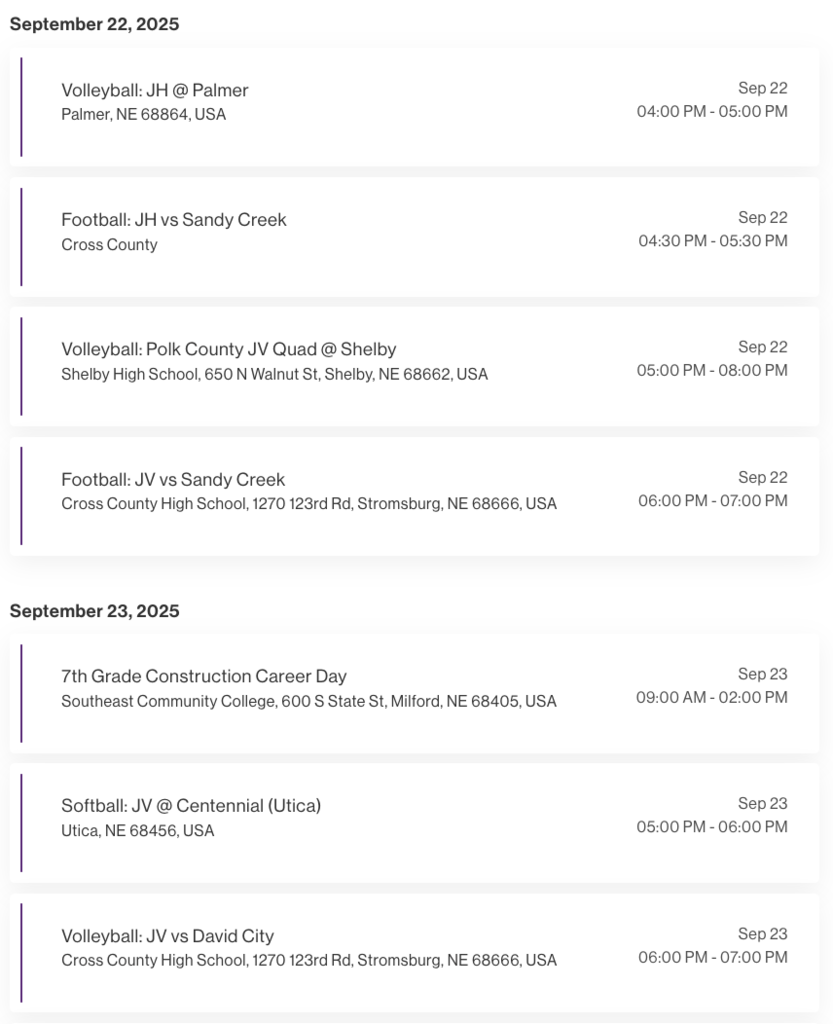The image size is (833, 1024).
Task: Click the Utica, NE 68456 location text
Action: point(137,831)
